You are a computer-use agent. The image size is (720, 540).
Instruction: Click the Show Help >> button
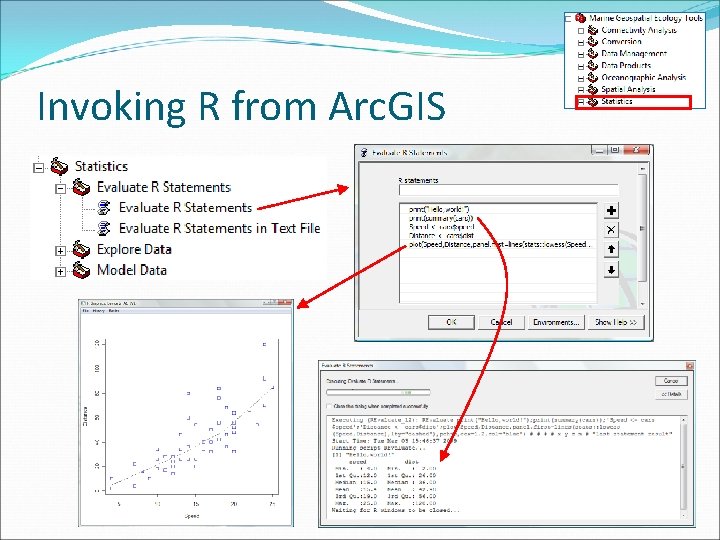point(616,322)
